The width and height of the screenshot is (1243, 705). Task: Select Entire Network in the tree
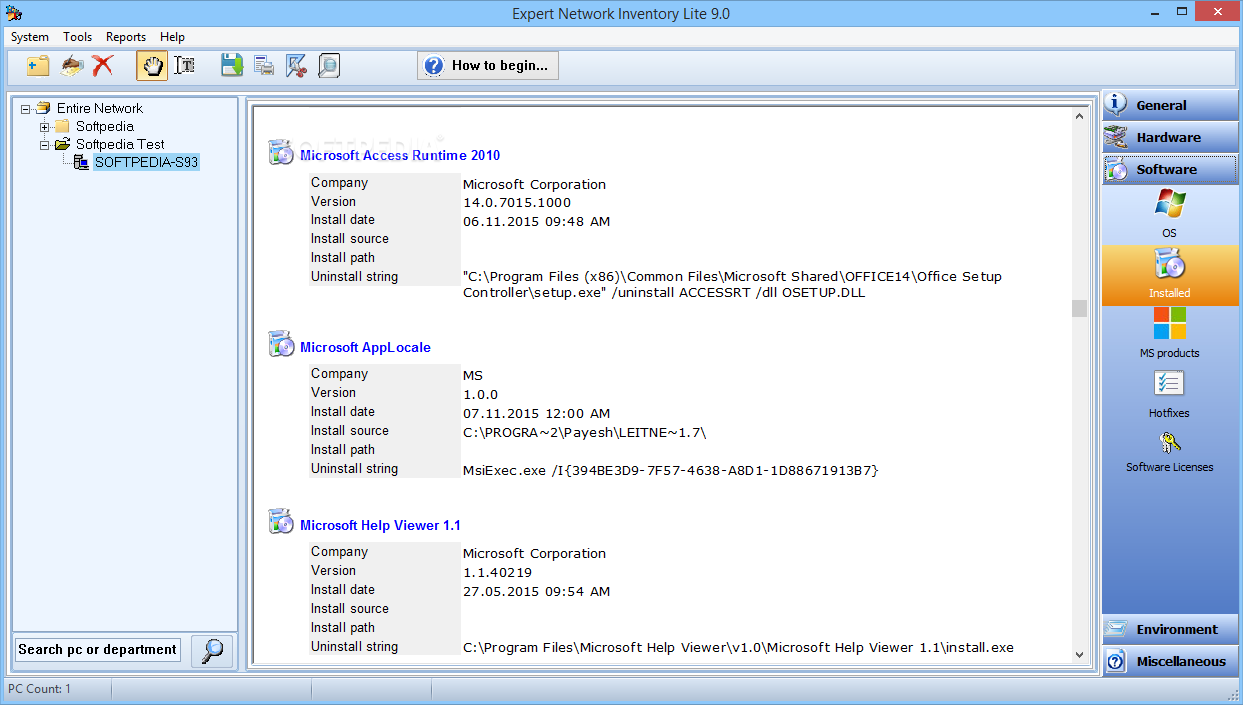click(x=100, y=108)
